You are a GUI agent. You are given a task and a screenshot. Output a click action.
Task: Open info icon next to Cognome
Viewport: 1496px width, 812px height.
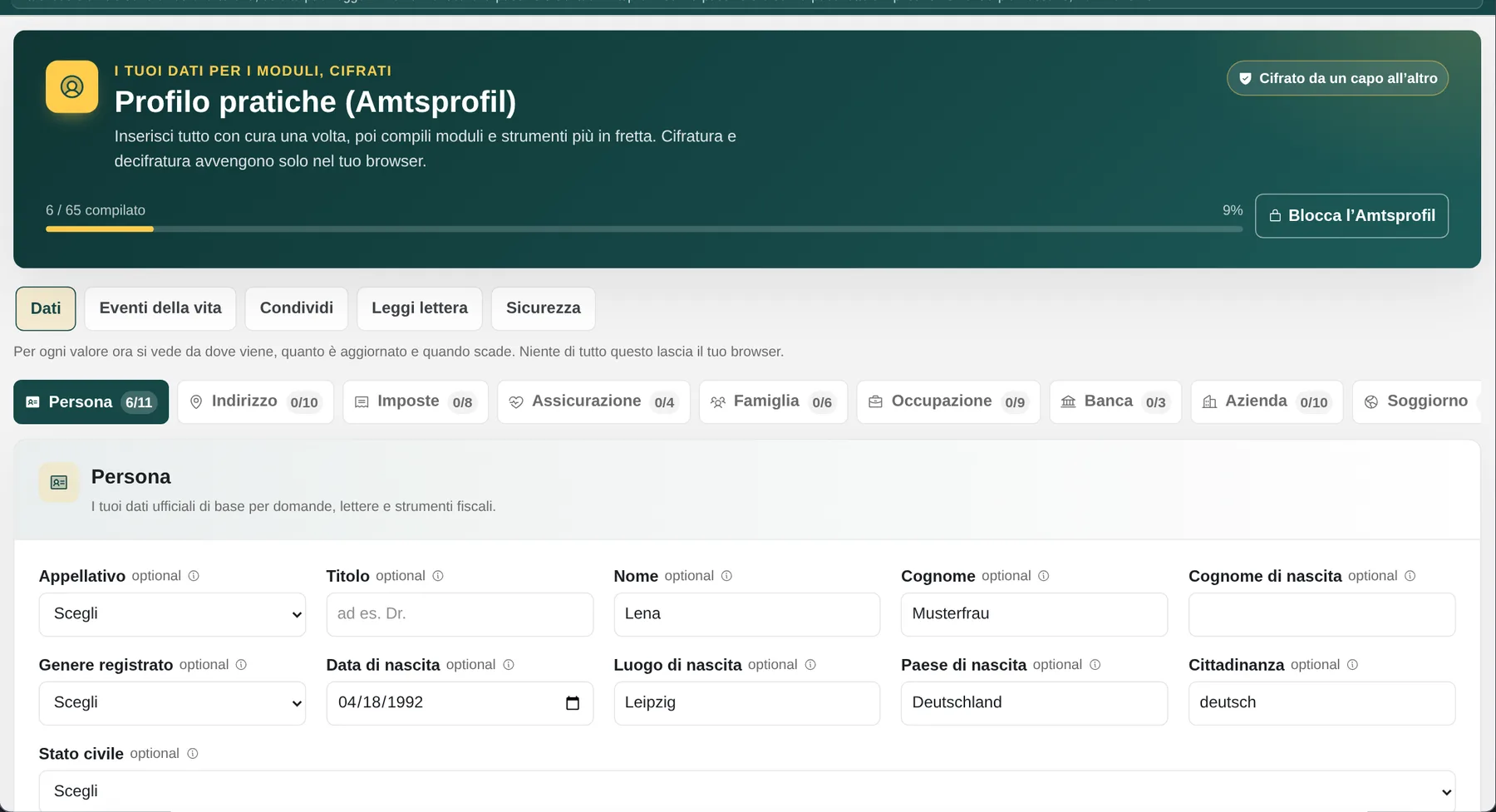coord(1044,576)
